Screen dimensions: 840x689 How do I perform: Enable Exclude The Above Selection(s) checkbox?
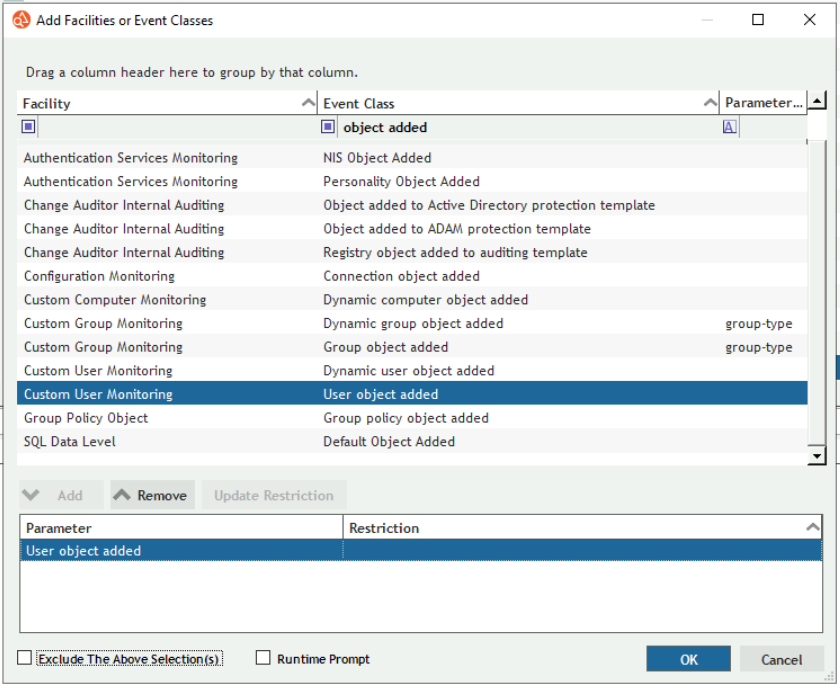click(25, 658)
